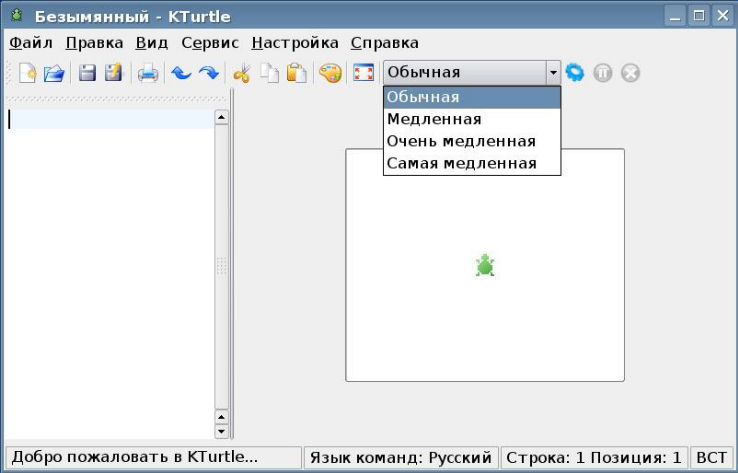Open the Файл menu
The width and height of the screenshot is (738, 473).
(31, 43)
